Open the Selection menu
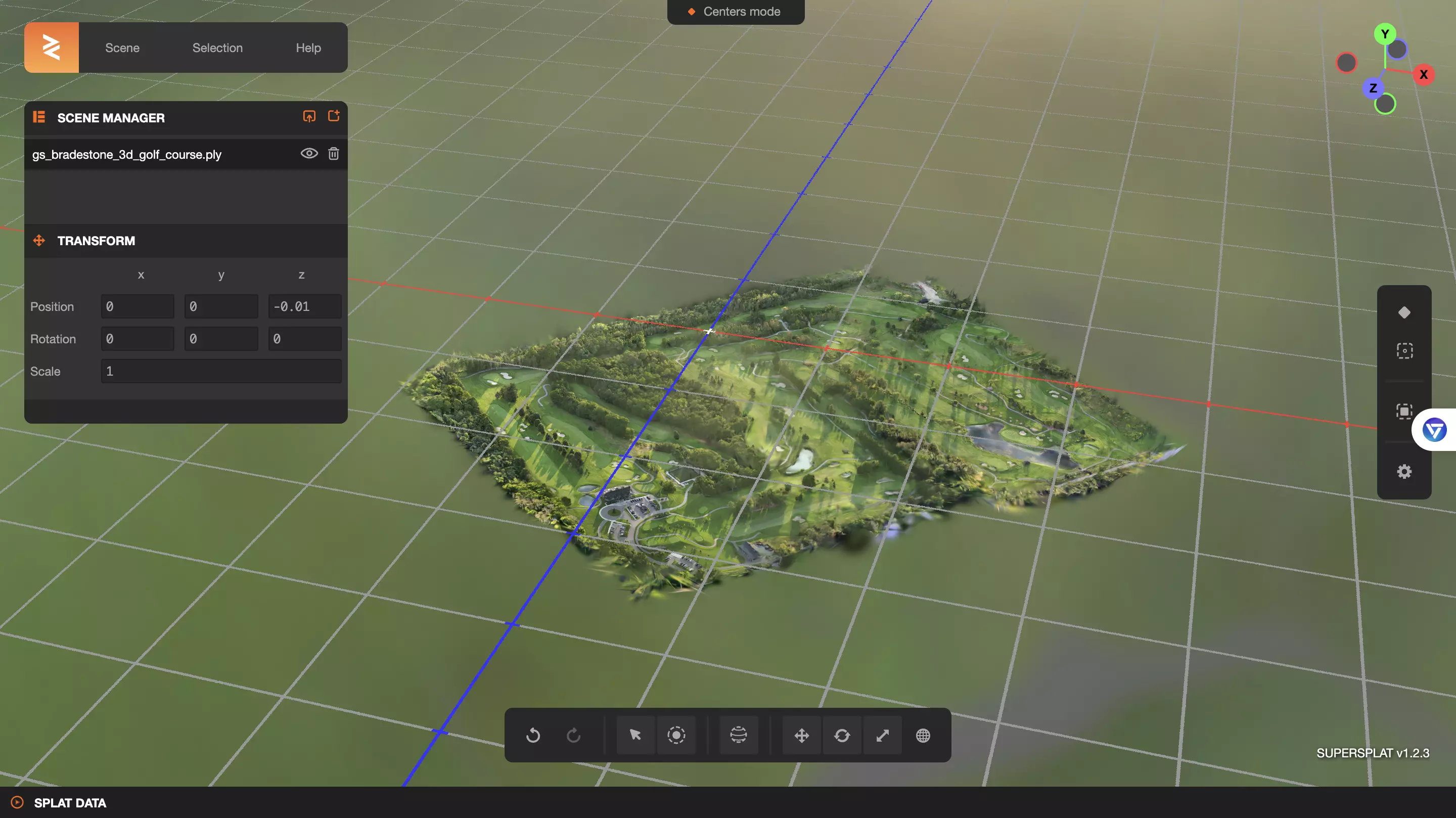This screenshot has height=818, width=1456. point(217,48)
